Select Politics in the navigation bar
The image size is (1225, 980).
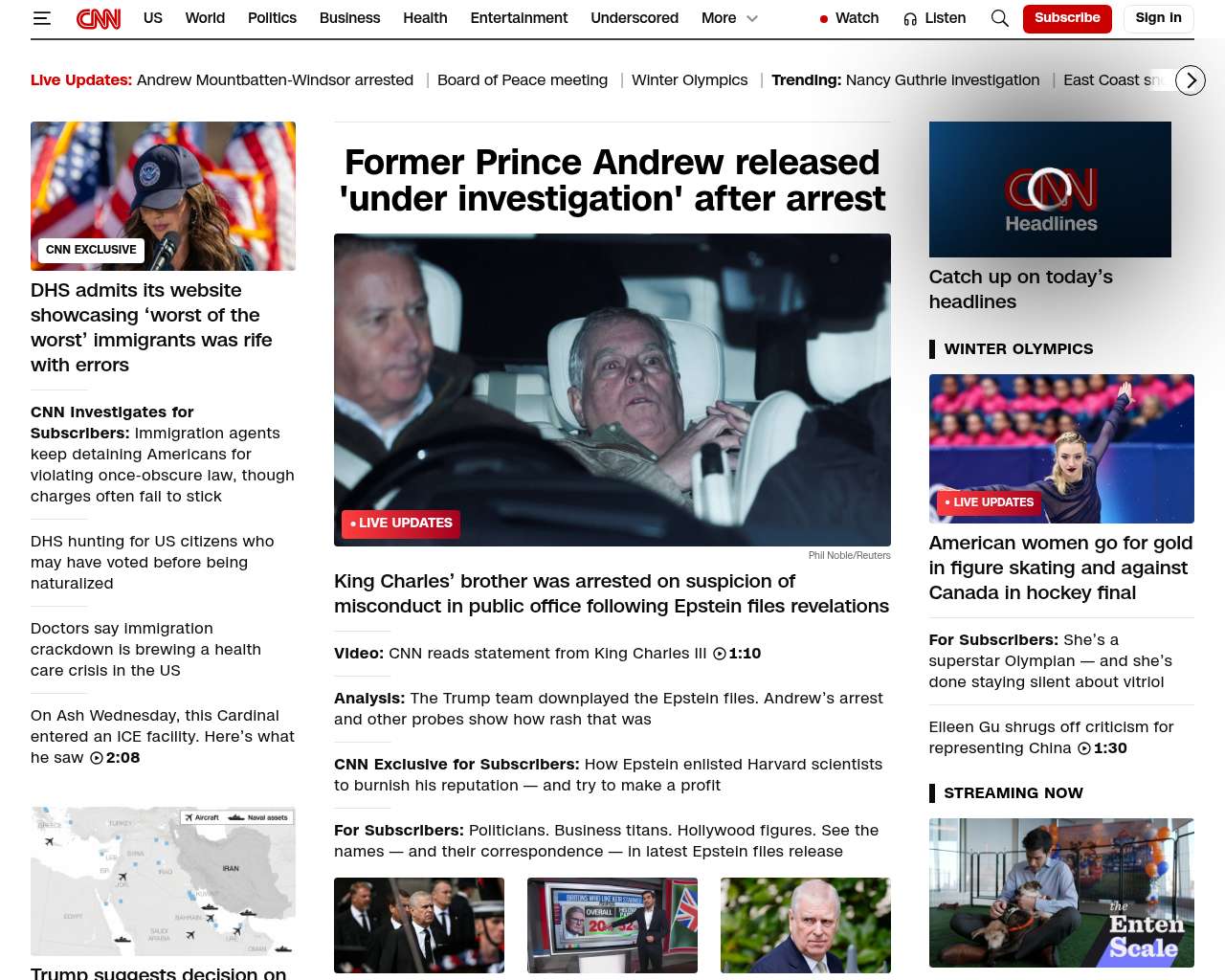click(x=272, y=18)
